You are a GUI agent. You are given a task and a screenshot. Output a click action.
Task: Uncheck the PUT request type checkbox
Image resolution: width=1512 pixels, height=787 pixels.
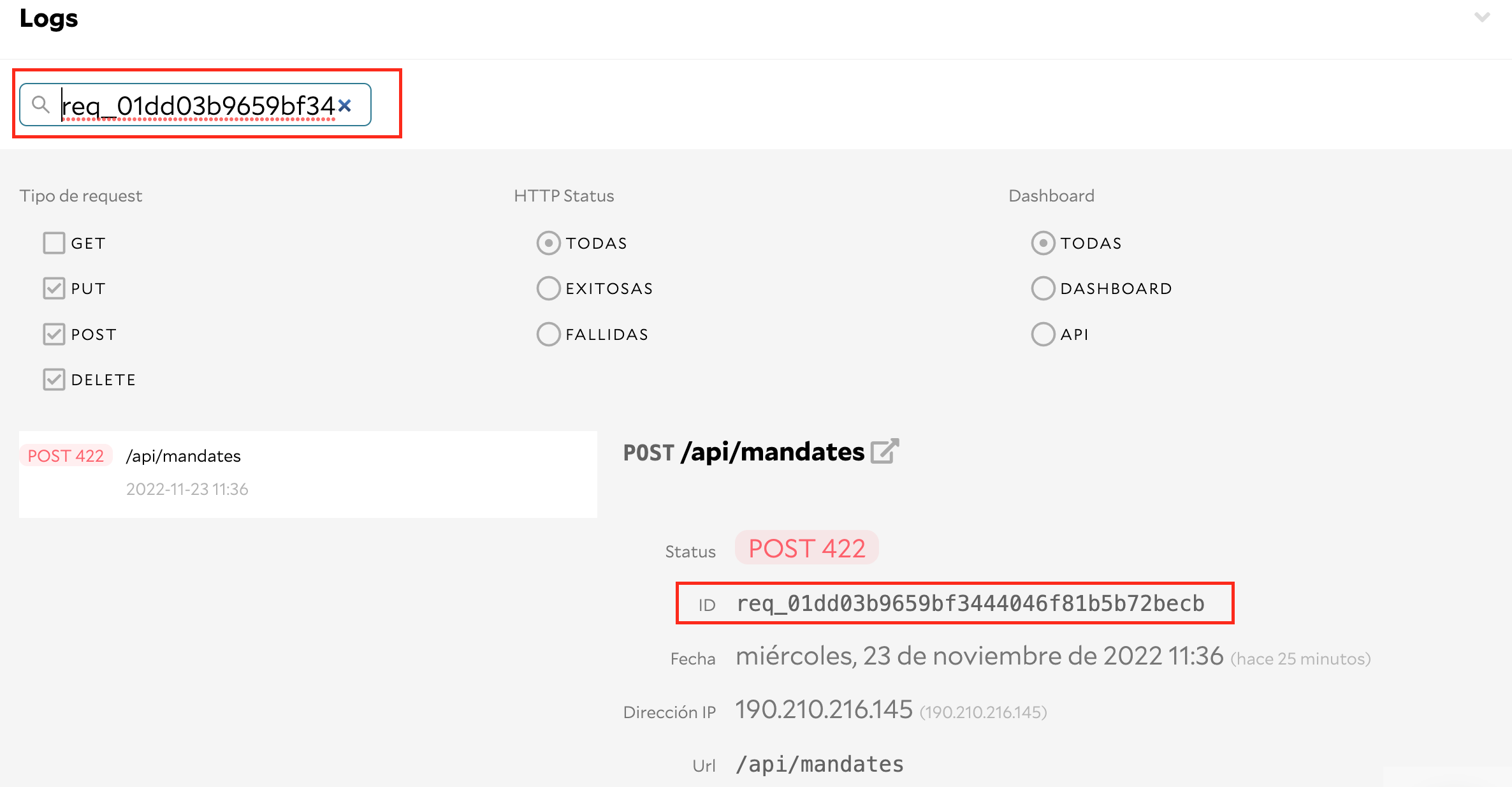[54, 288]
